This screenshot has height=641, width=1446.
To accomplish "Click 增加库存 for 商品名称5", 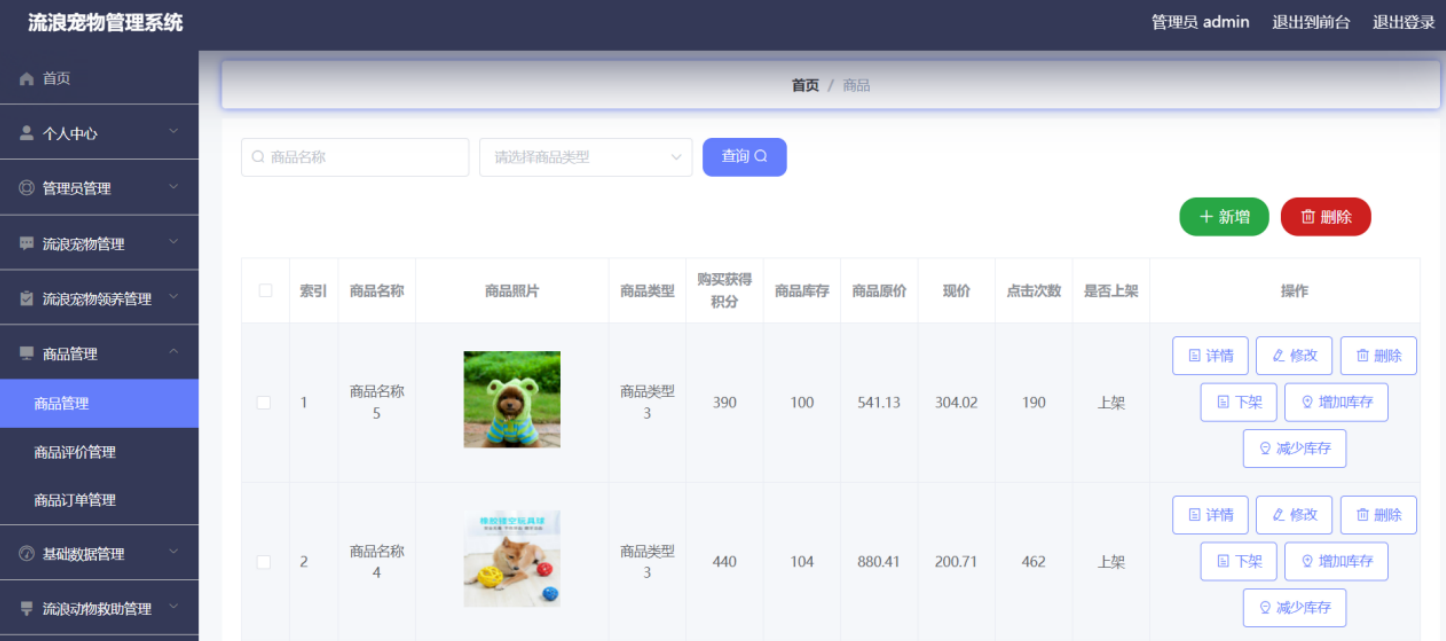I will point(1337,402).
